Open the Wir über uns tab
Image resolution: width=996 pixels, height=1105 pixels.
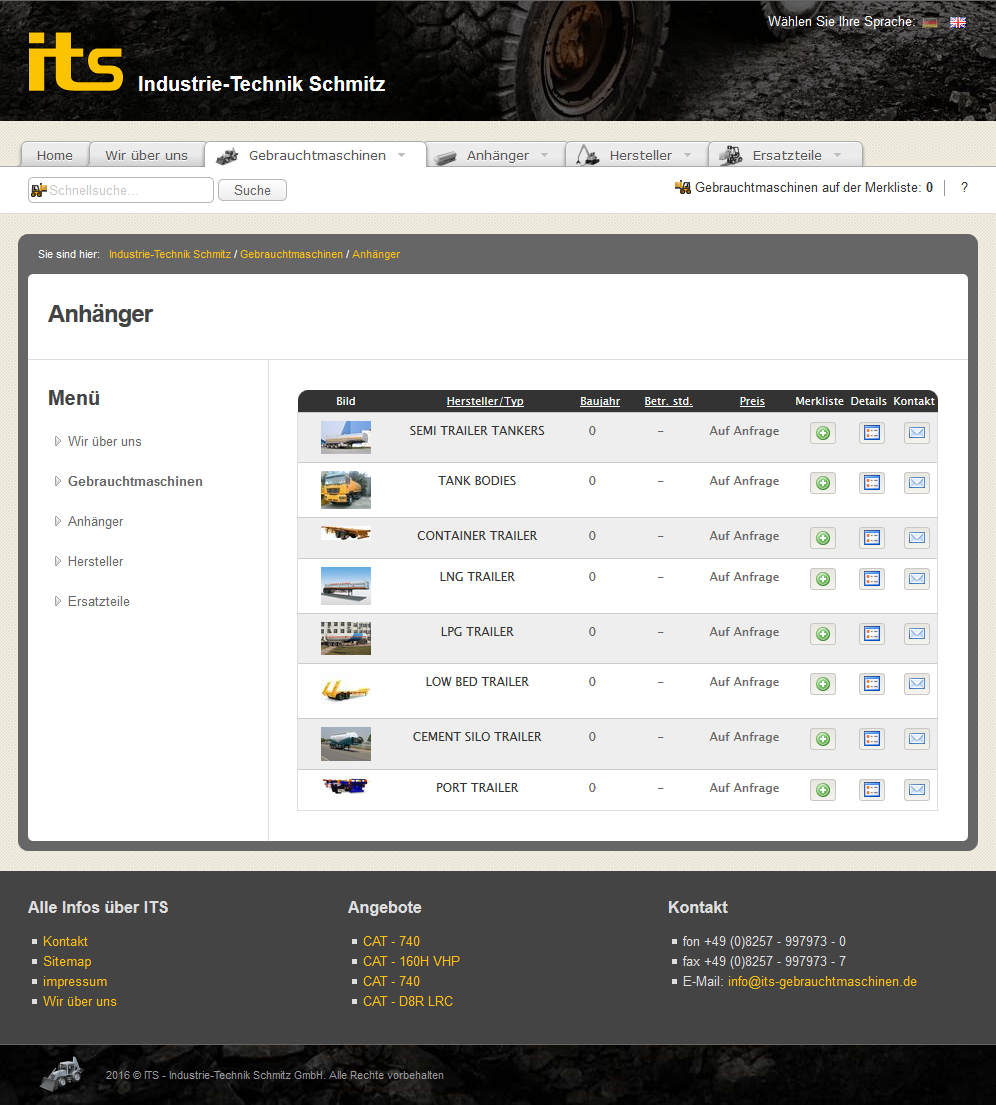[147, 155]
